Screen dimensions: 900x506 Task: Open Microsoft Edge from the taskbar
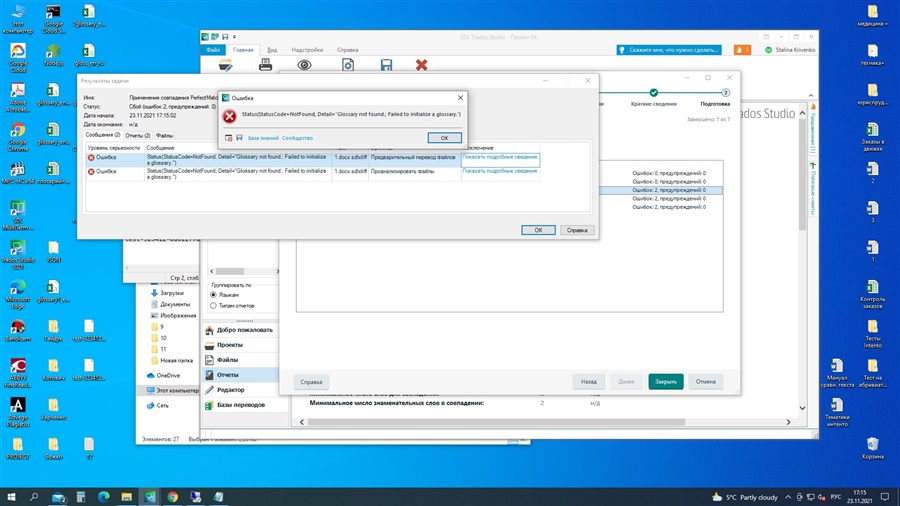point(103,497)
